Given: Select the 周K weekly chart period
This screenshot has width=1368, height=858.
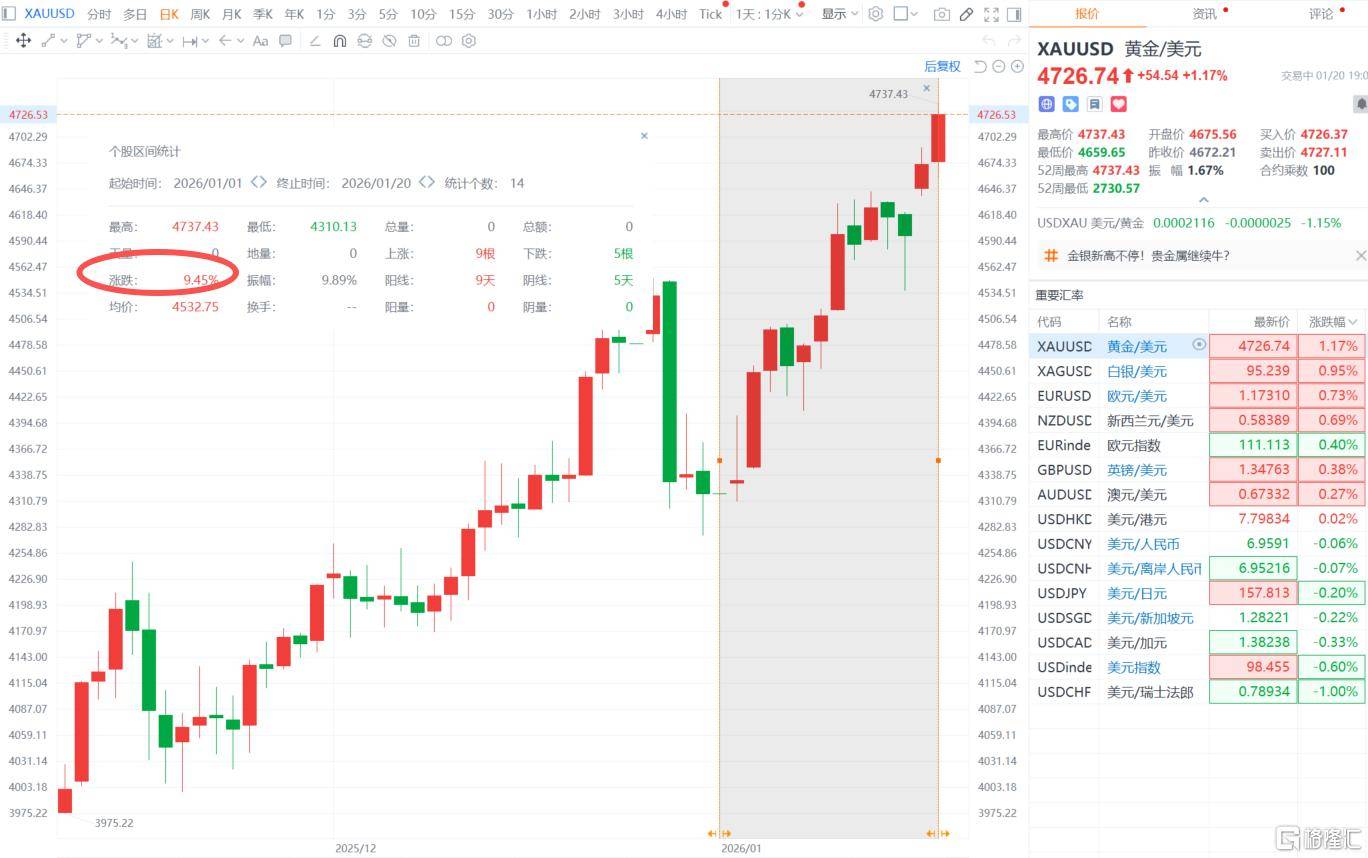Looking at the screenshot, I should click(200, 14).
